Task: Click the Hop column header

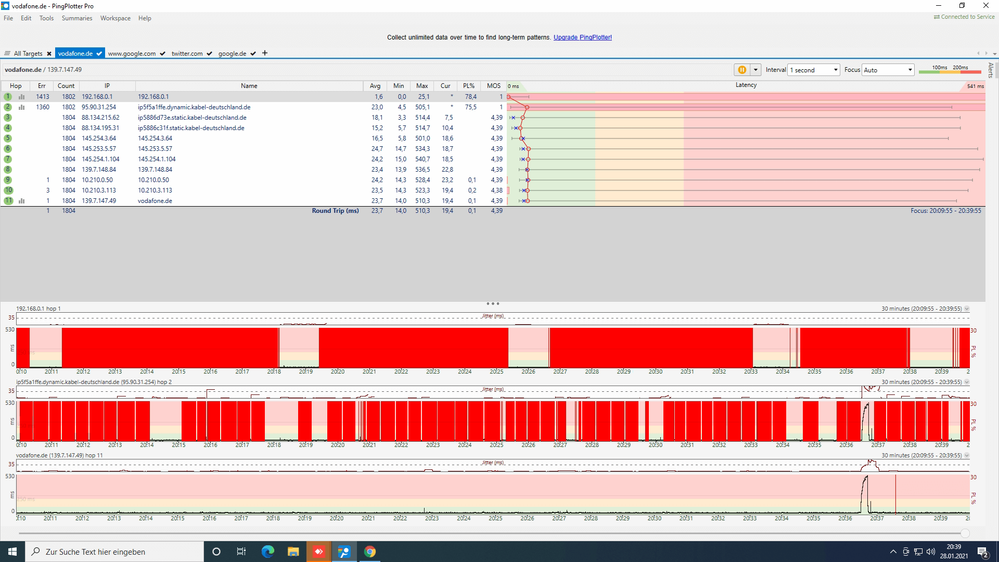Action: (15, 85)
